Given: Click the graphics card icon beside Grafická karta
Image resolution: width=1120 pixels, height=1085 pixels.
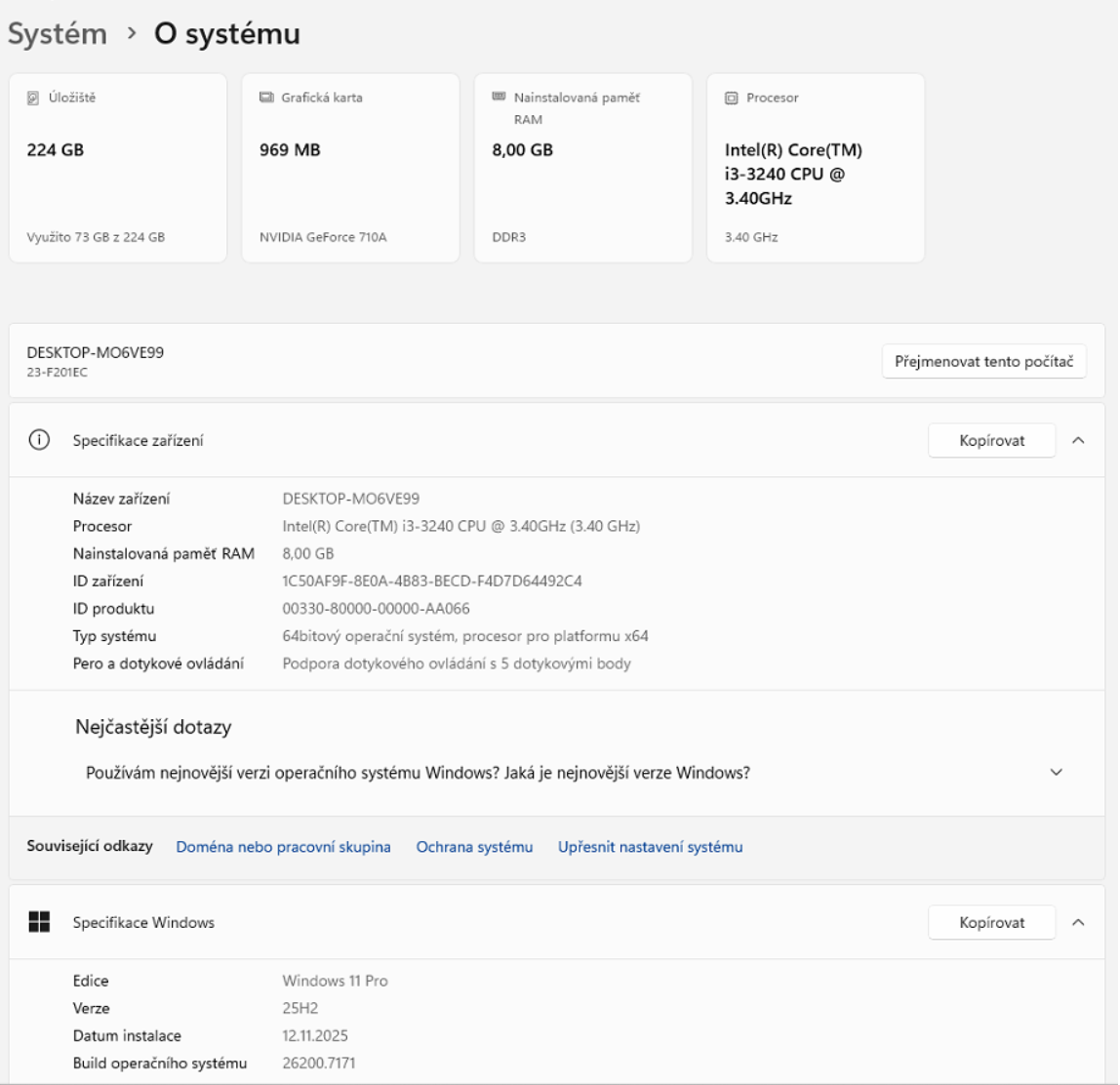Looking at the screenshot, I should tap(265, 98).
